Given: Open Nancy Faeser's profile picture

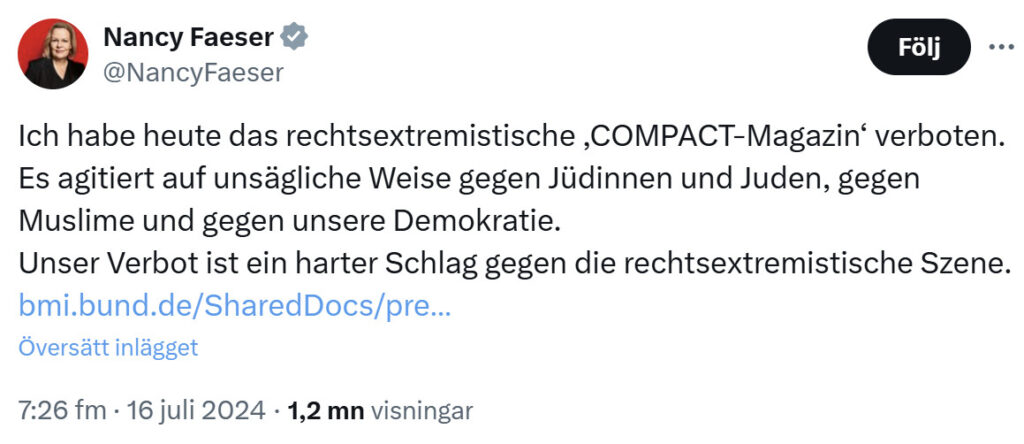Looking at the screenshot, I should 52,54.
